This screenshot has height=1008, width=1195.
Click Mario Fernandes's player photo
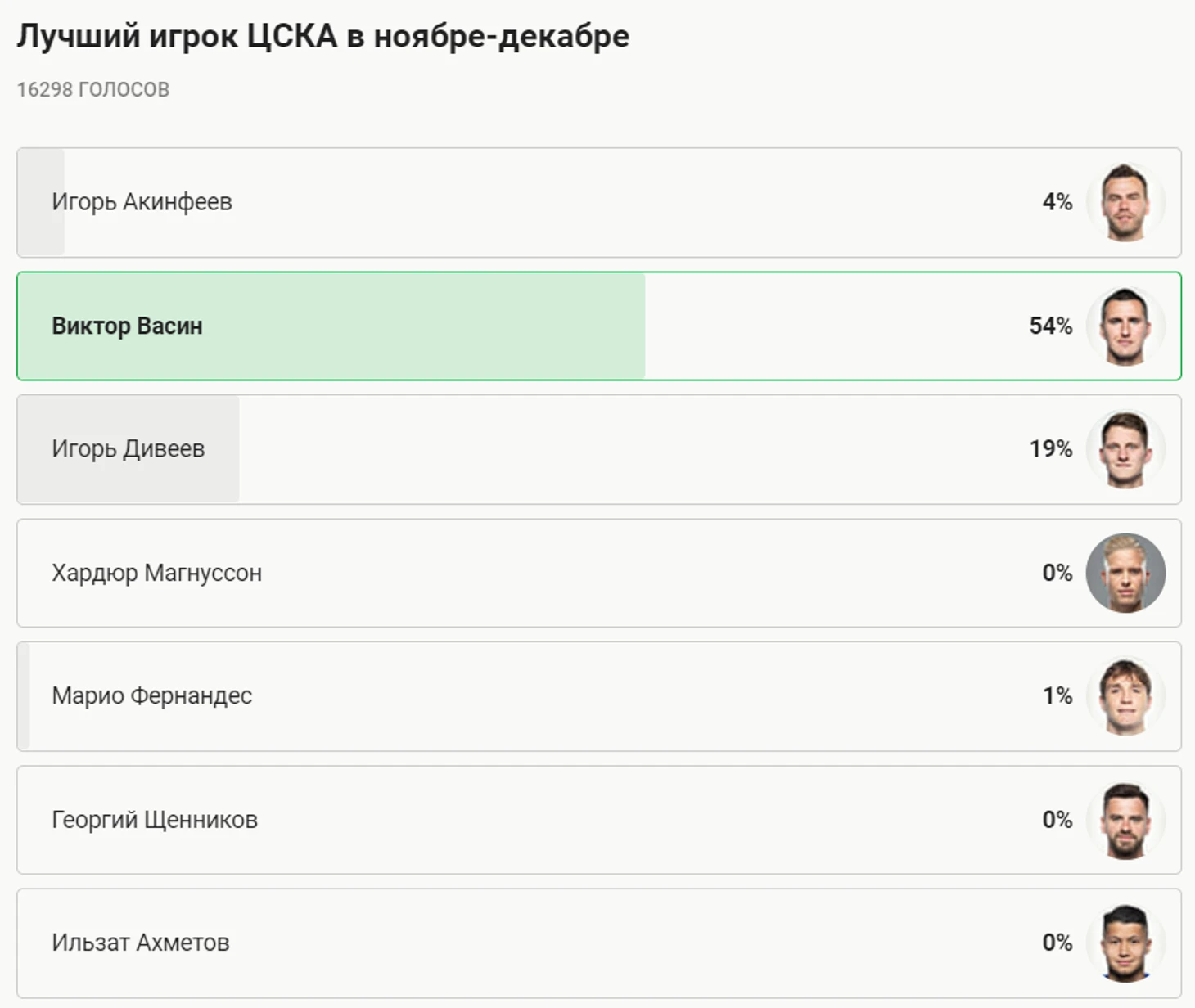coord(1125,696)
